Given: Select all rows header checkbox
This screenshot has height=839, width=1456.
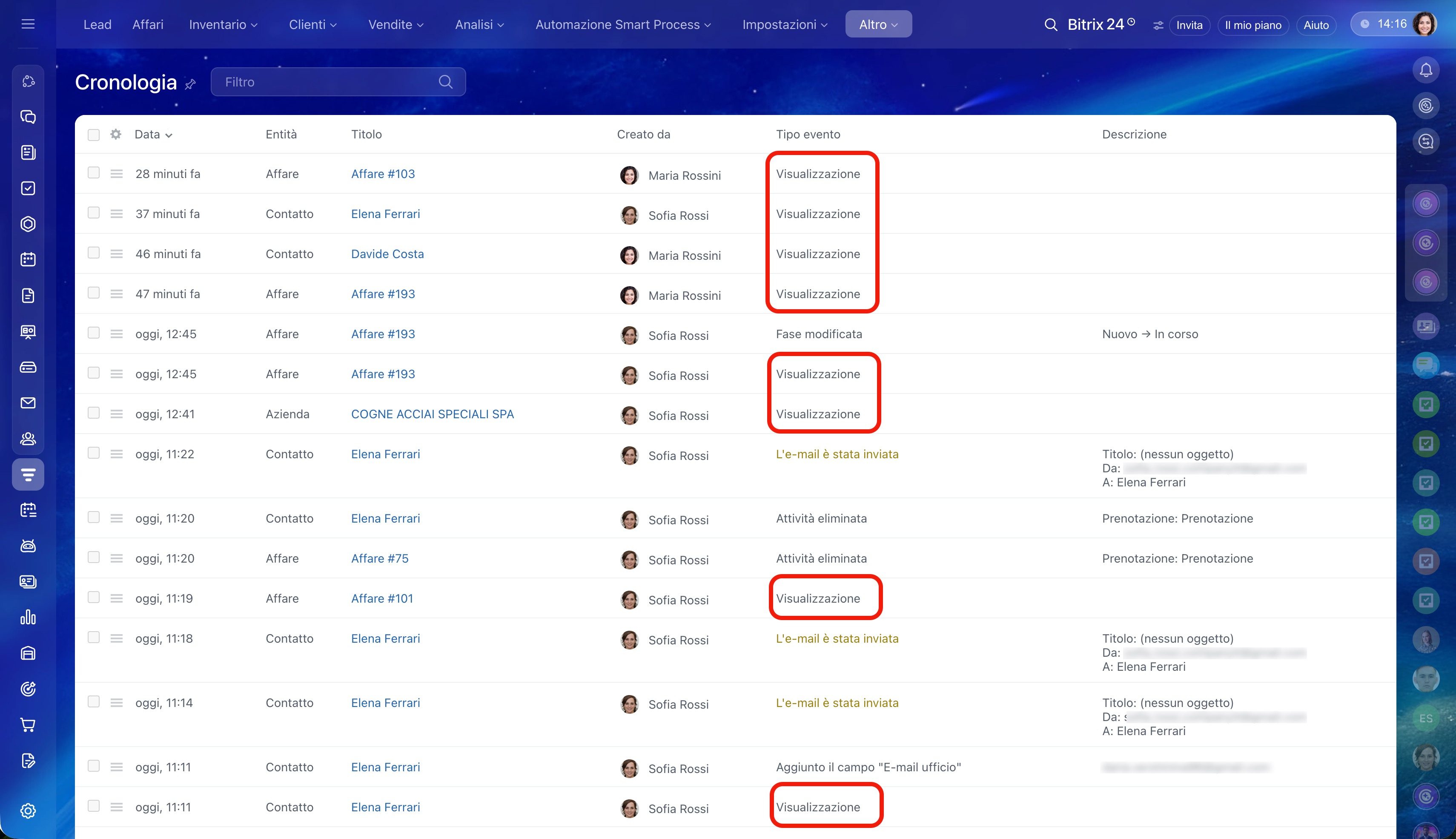Looking at the screenshot, I should [x=93, y=135].
